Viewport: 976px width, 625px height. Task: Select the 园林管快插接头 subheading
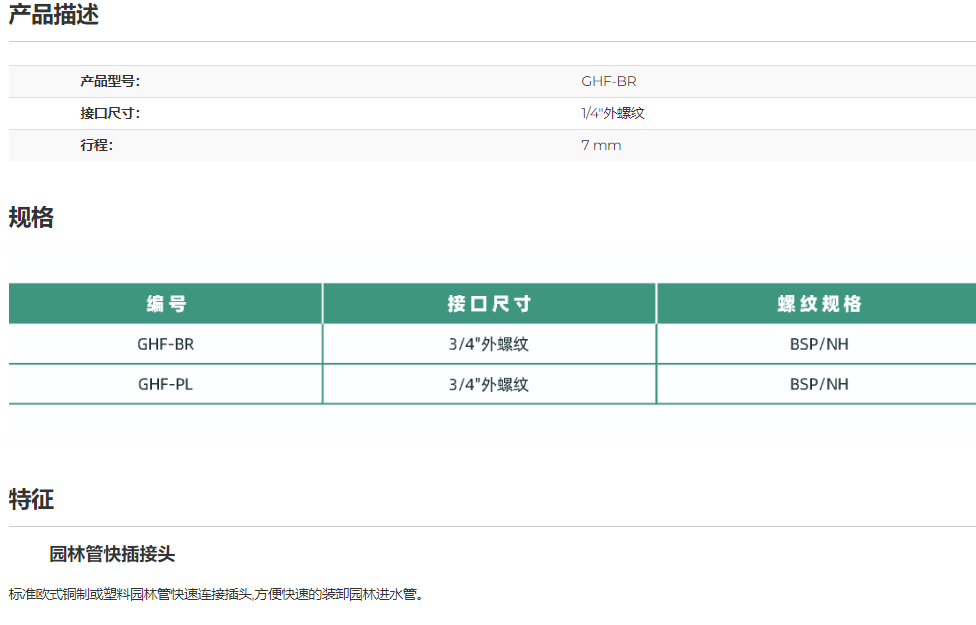112,554
